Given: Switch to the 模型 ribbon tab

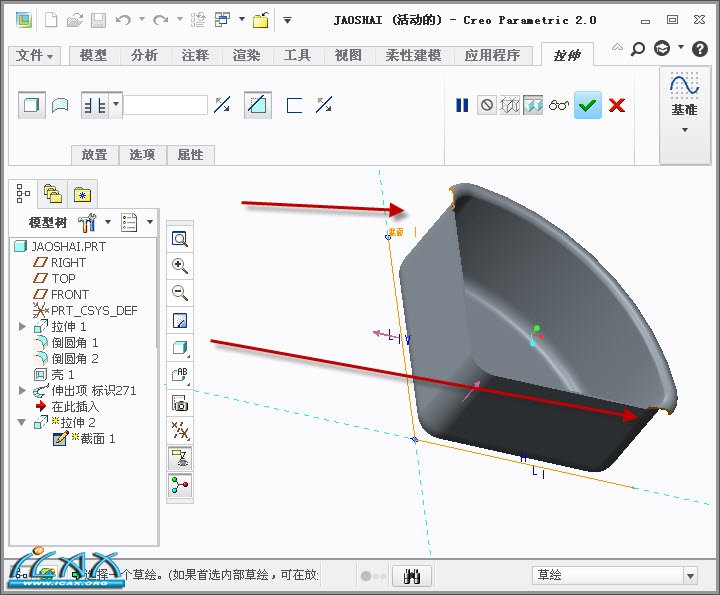Looking at the screenshot, I should (x=93, y=56).
